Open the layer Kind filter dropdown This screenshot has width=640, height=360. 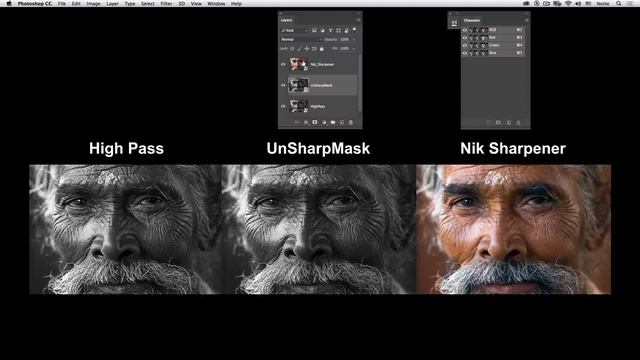point(294,30)
